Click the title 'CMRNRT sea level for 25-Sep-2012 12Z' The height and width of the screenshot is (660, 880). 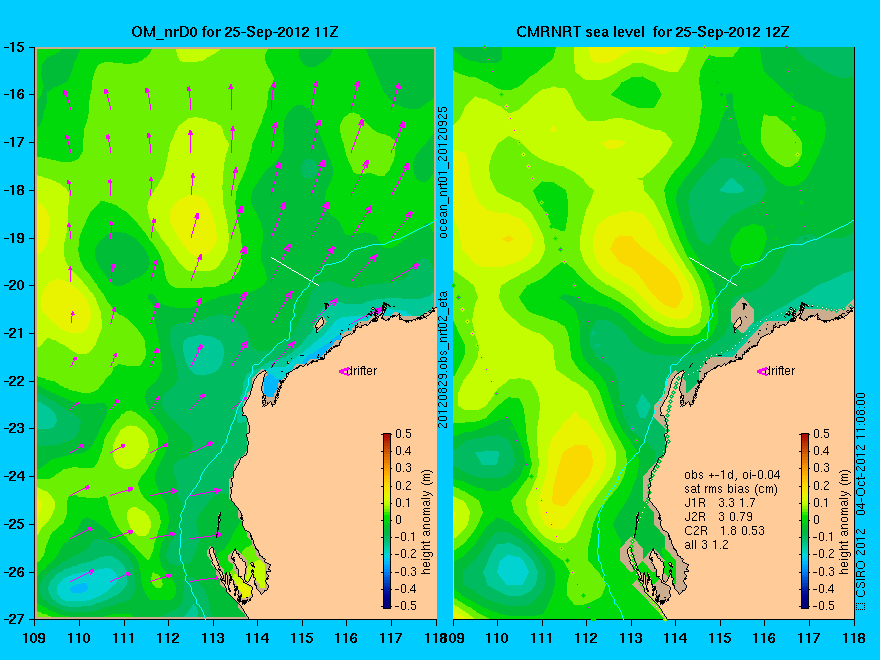(653, 31)
